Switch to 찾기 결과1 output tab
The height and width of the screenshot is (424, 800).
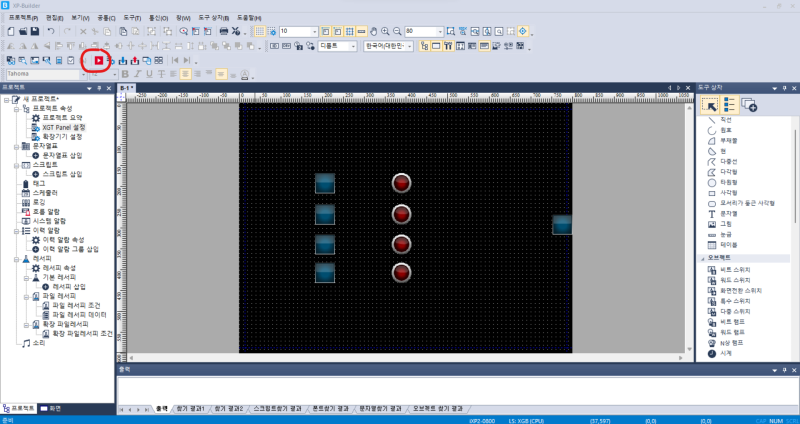pos(190,409)
